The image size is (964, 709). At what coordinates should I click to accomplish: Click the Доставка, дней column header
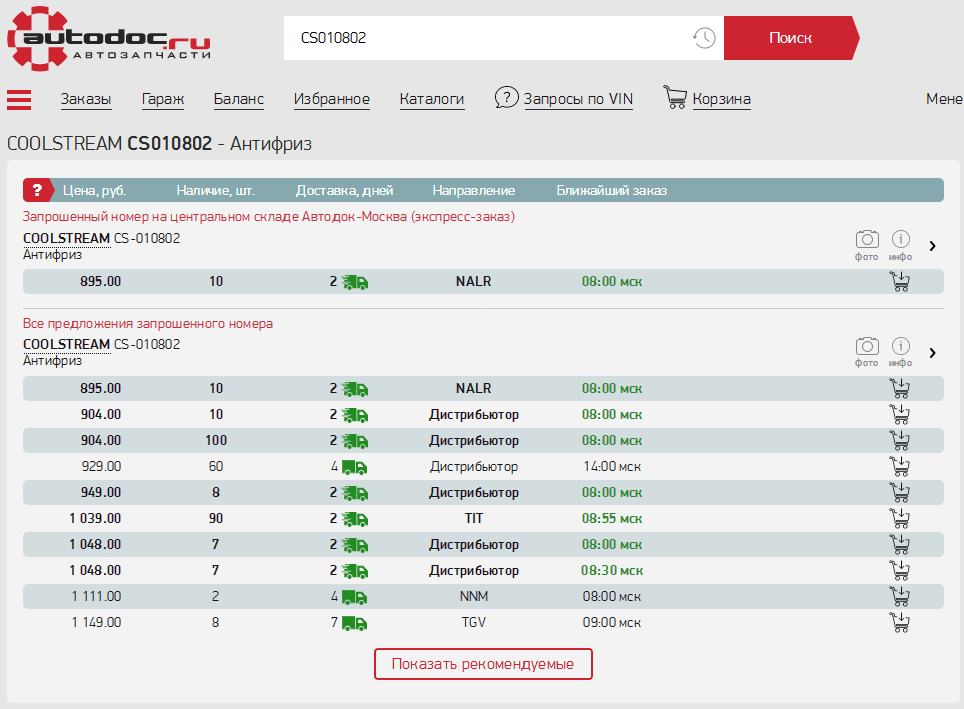pyautogui.click(x=344, y=191)
